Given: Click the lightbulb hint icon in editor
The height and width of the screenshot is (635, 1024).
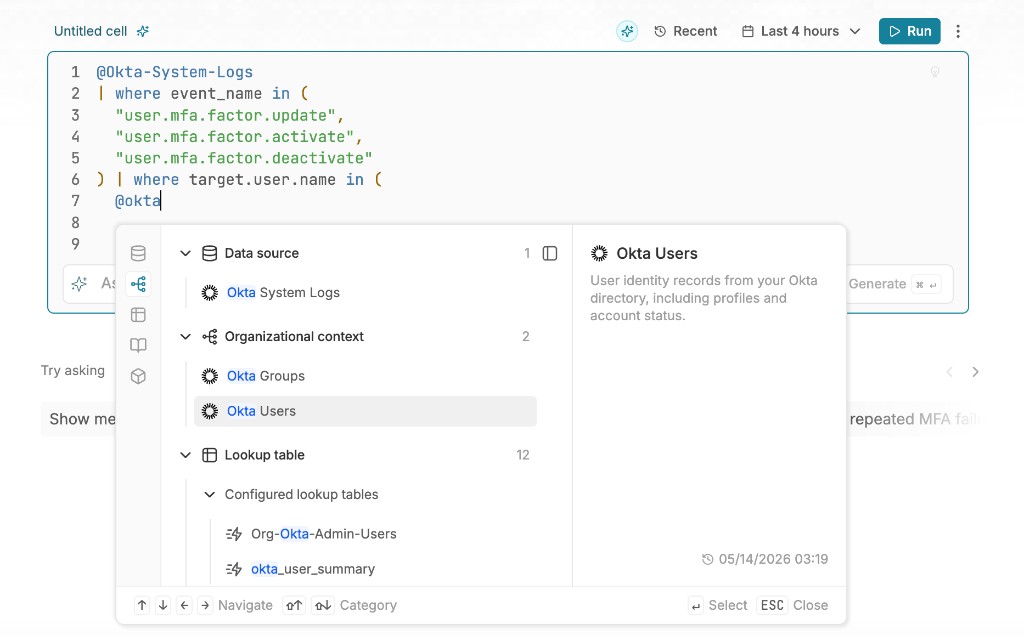Looking at the screenshot, I should pyautogui.click(x=935, y=72).
